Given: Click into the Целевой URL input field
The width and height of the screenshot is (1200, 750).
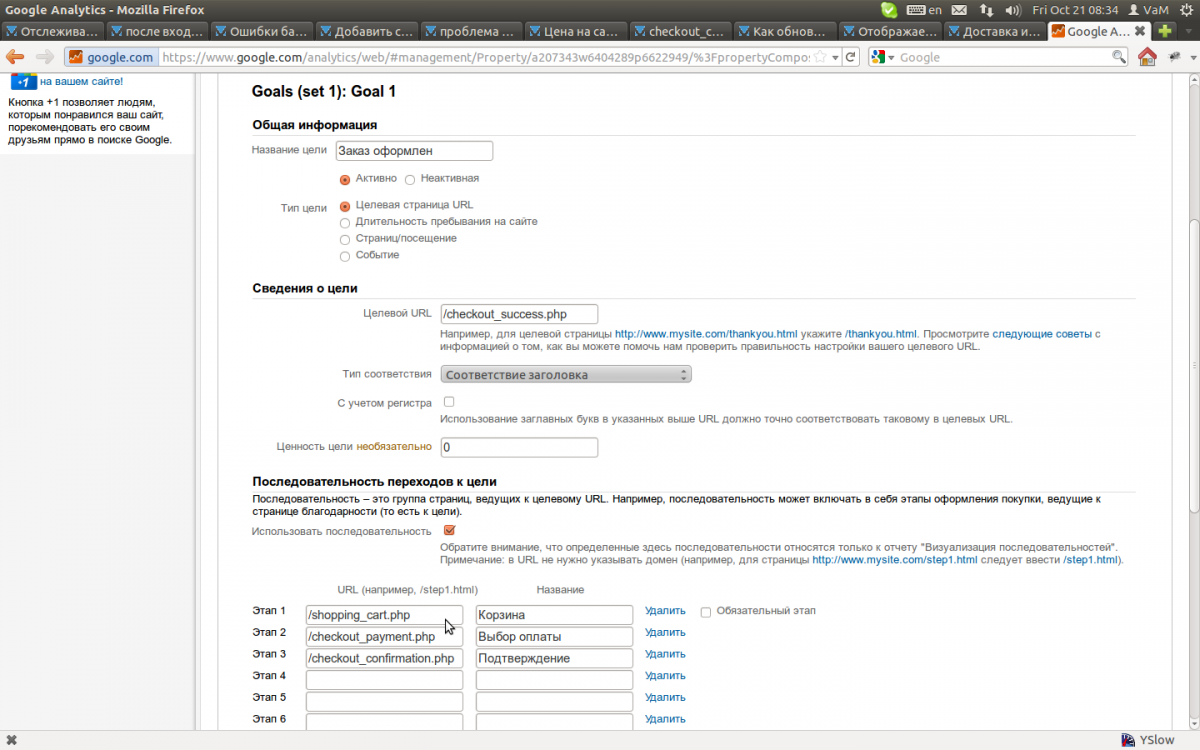Looking at the screenshot, I should pyautogui.click(x=518, y=314).
